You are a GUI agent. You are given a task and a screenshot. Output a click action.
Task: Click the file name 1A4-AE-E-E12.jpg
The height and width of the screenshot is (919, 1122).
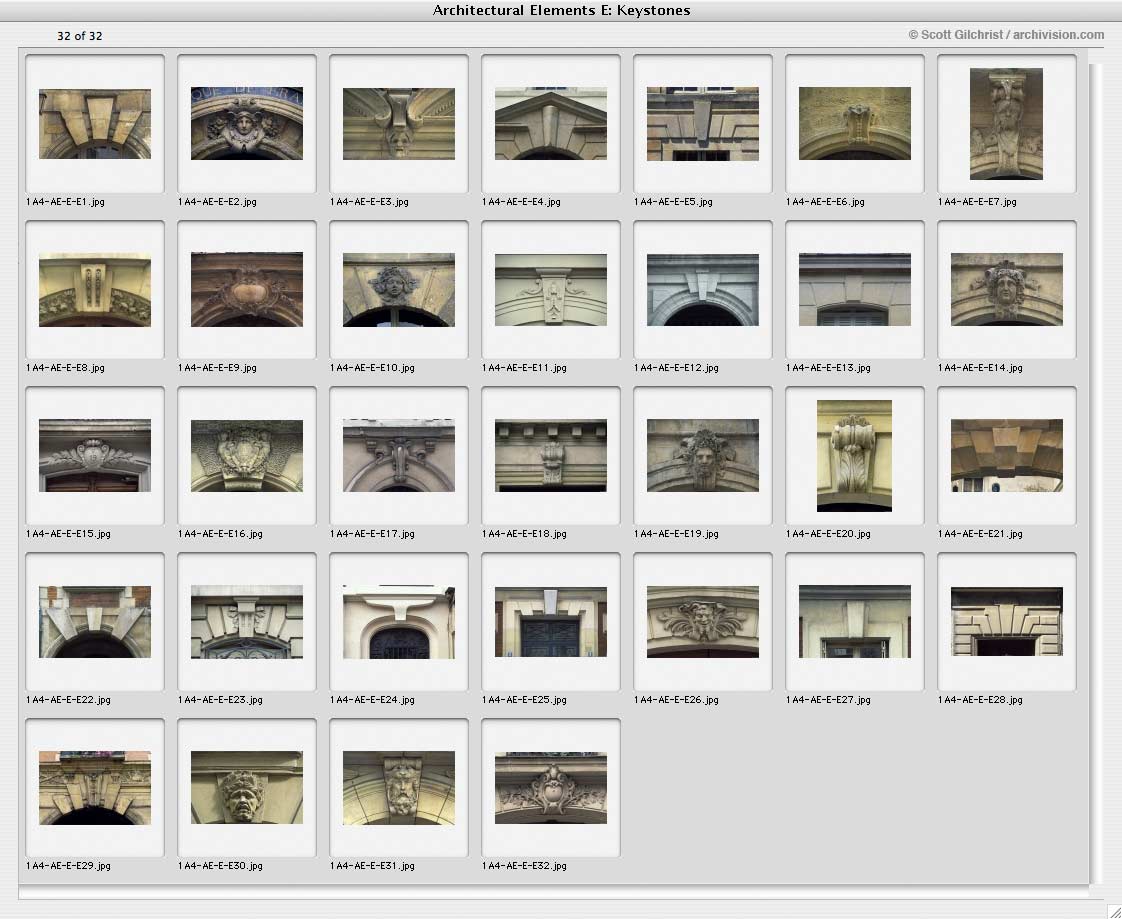(x=676, y=368)
